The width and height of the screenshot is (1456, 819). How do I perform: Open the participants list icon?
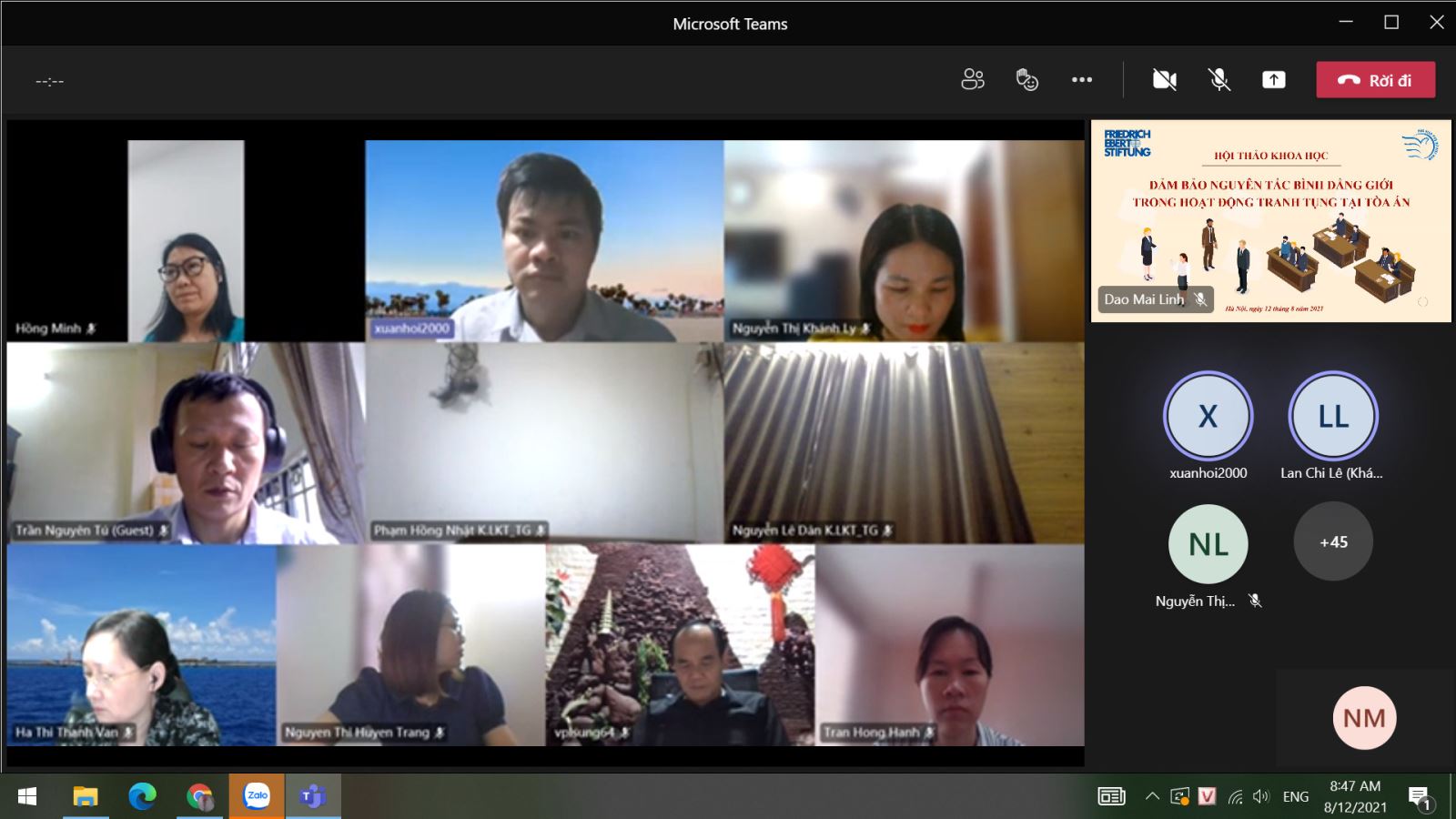[x=972, y=80]
